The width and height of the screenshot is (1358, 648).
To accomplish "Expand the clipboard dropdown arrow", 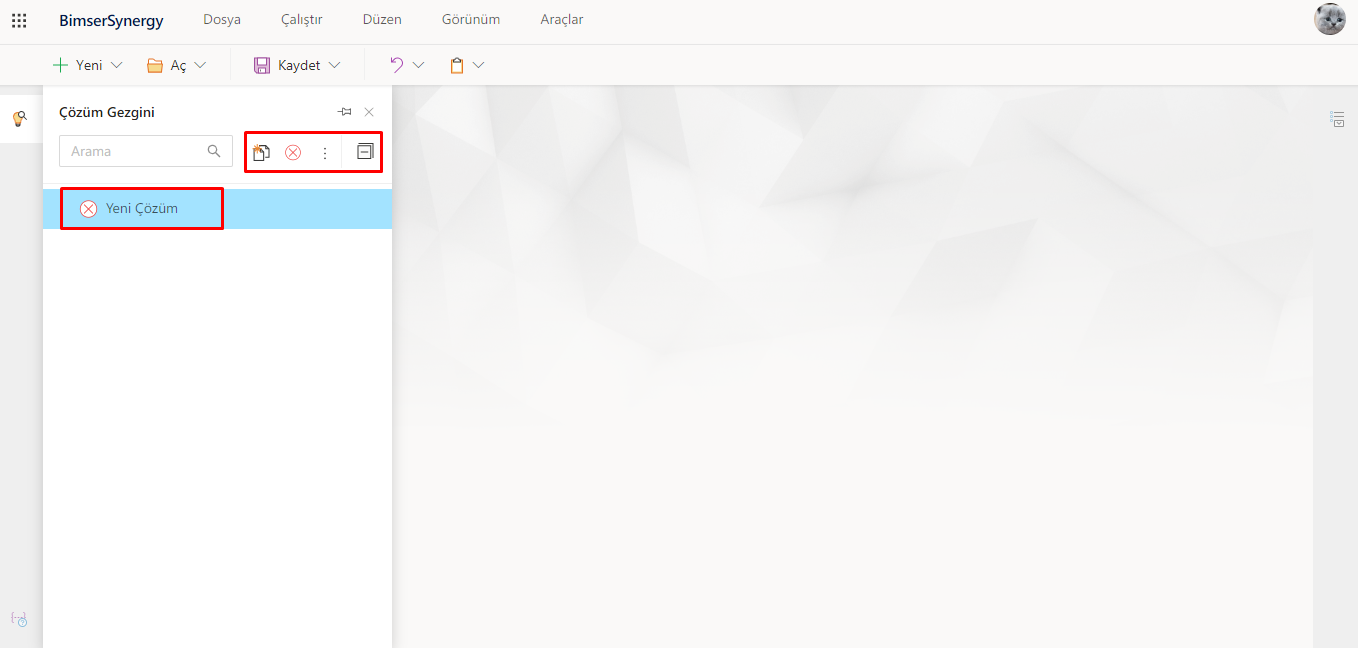I will [478, 65].
